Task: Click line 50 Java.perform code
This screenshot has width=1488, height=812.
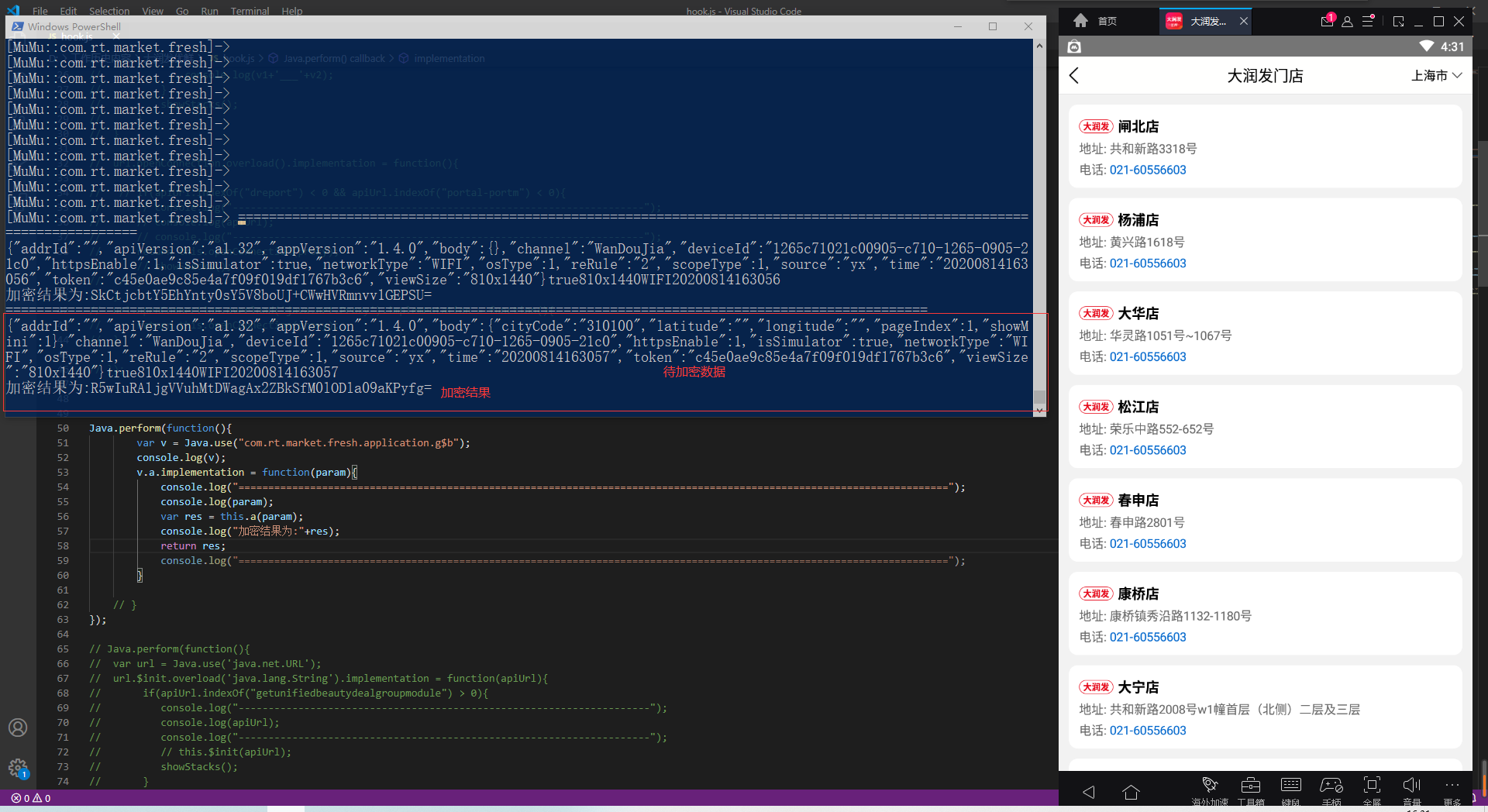Action: [x=160, y=428]
